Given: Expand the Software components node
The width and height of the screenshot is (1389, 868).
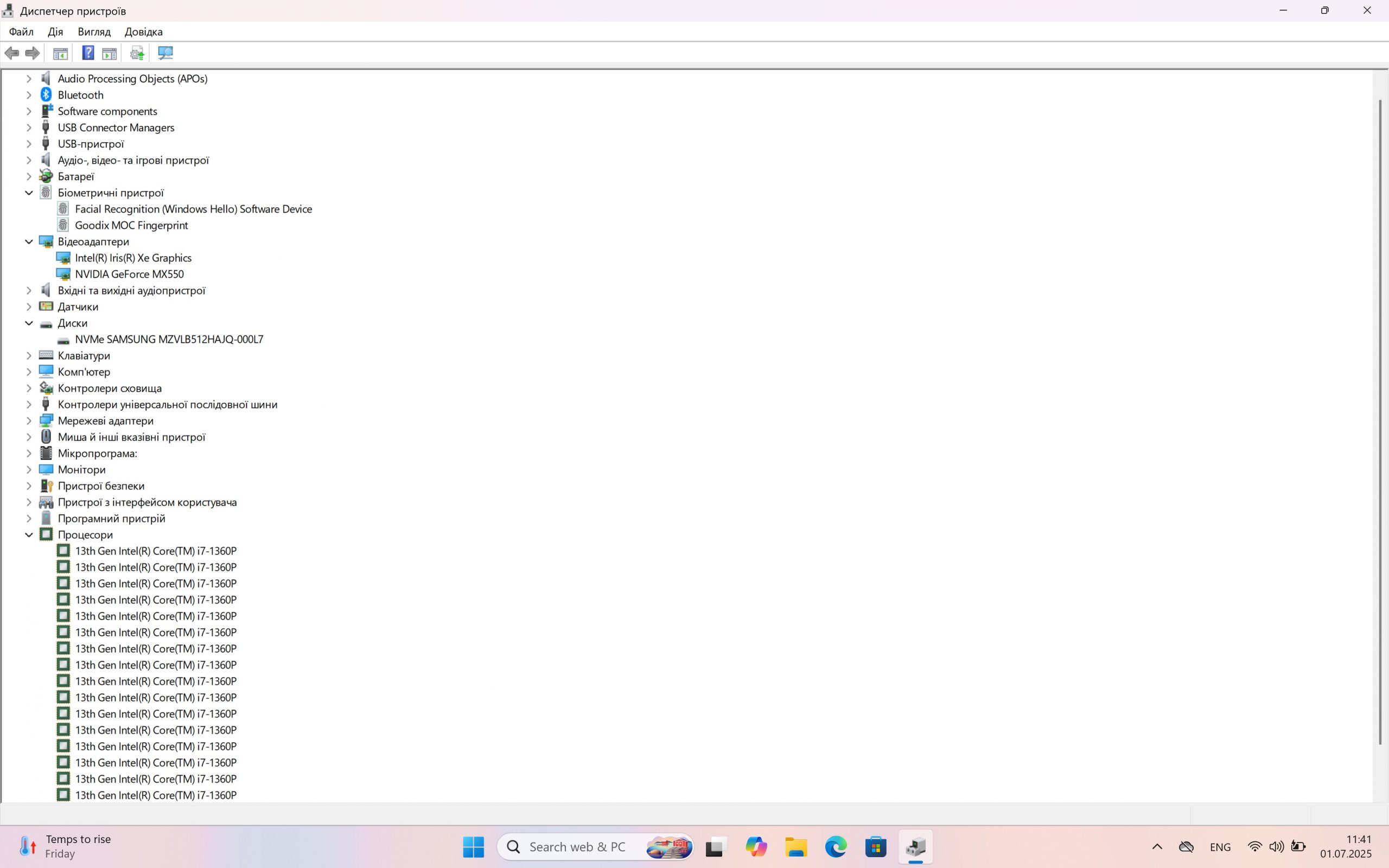Looking at the screenshot, I should click(29, 111).
